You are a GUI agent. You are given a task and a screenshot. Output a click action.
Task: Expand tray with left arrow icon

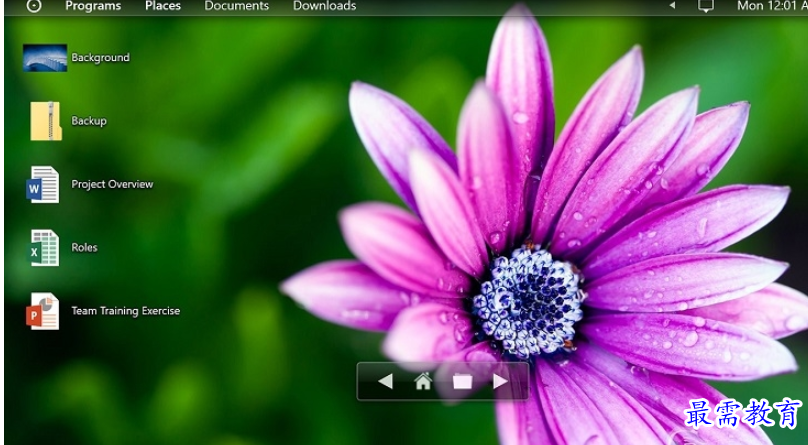click(x=672, y=5)
